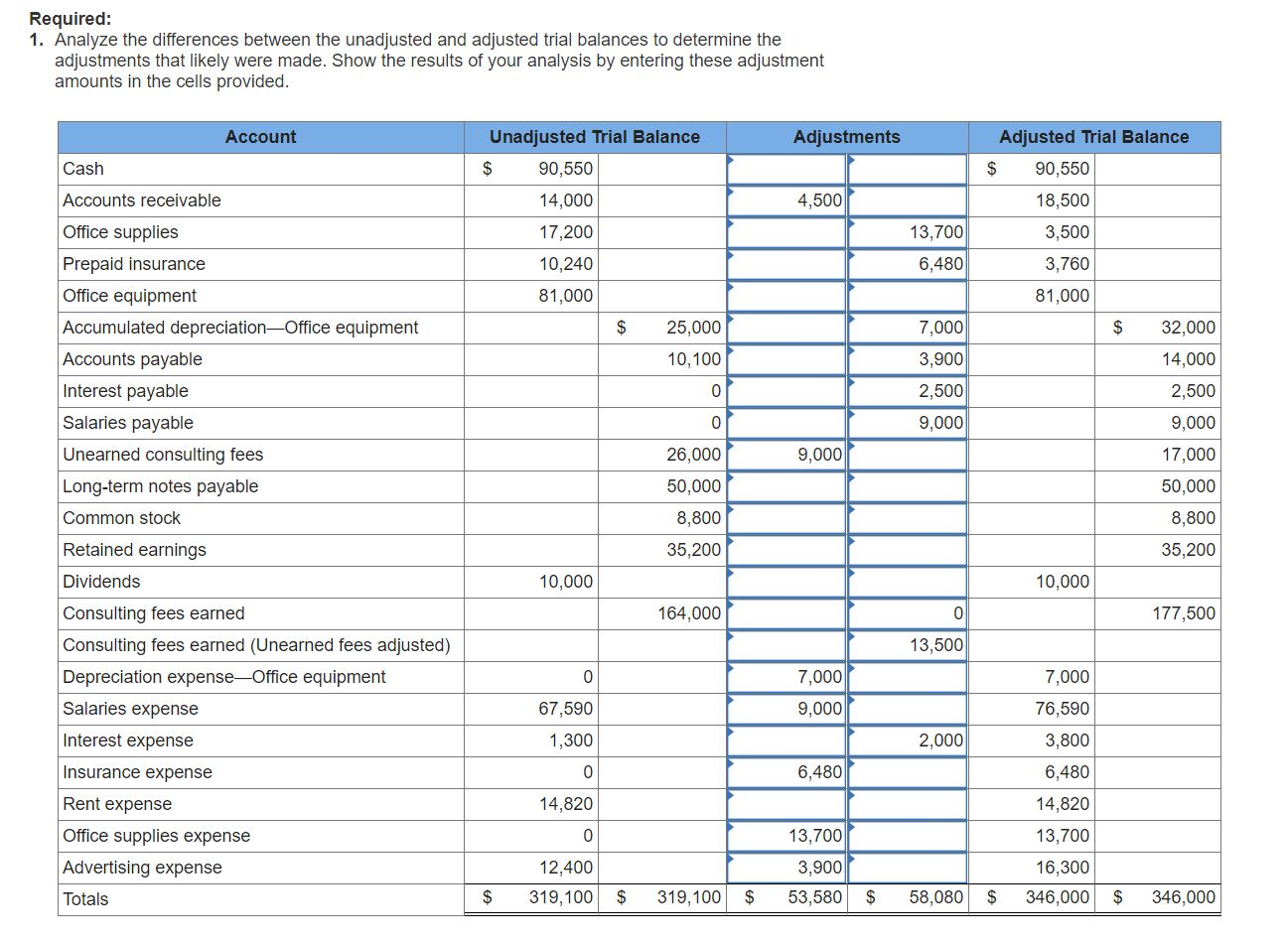
Task: Click the marker on Accumulated depreciation adjustment cell
Action: [731, 318]
